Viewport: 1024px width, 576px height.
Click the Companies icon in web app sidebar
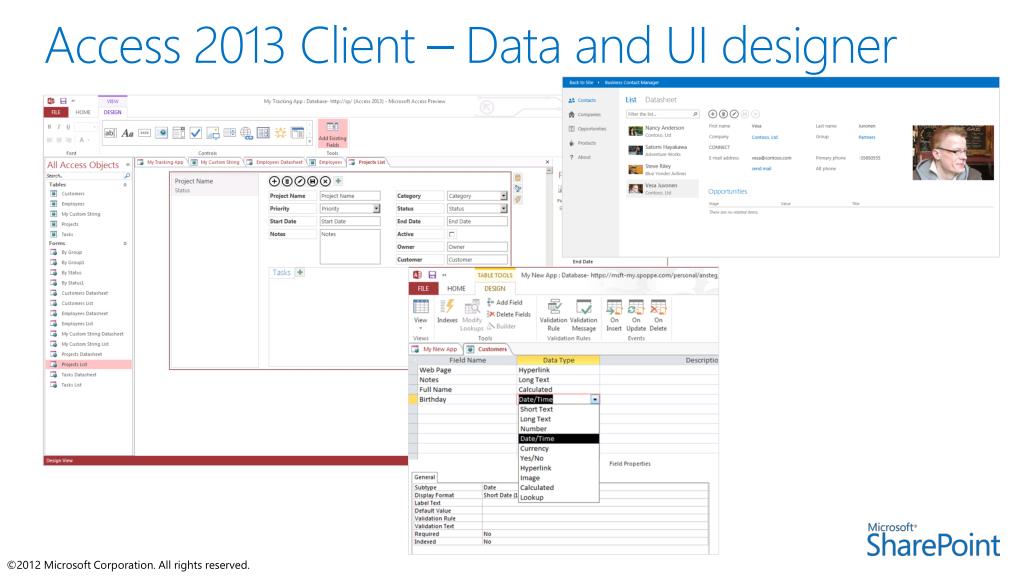[571, 114]
